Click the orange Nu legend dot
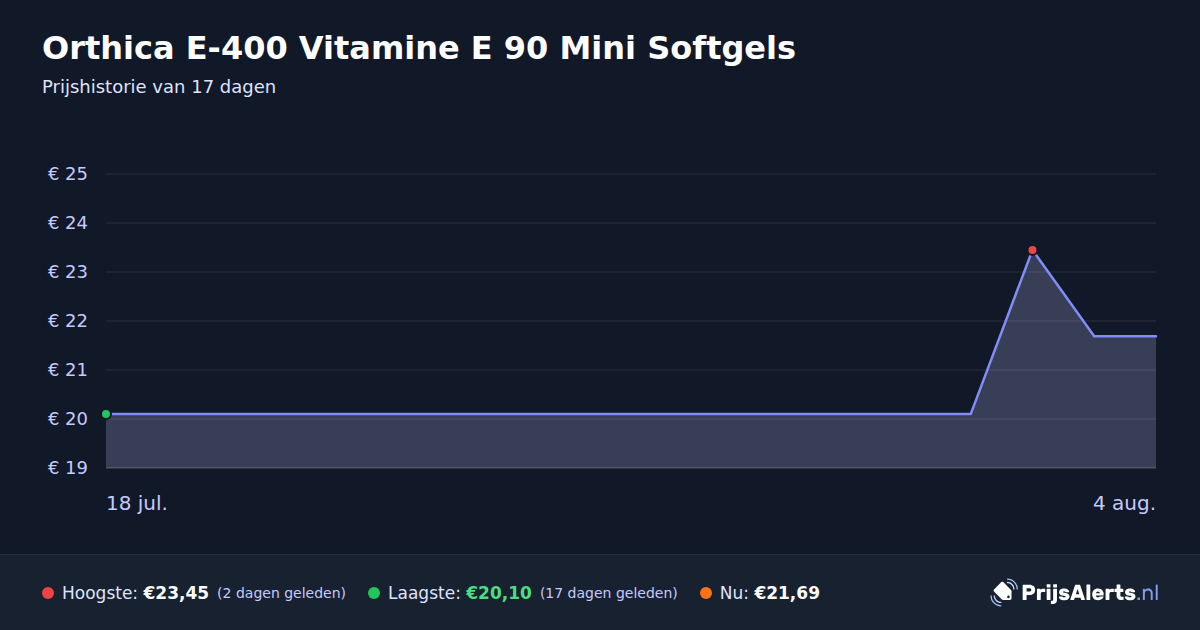Viewport: 1200px width, 630px height. coord(706,593)
